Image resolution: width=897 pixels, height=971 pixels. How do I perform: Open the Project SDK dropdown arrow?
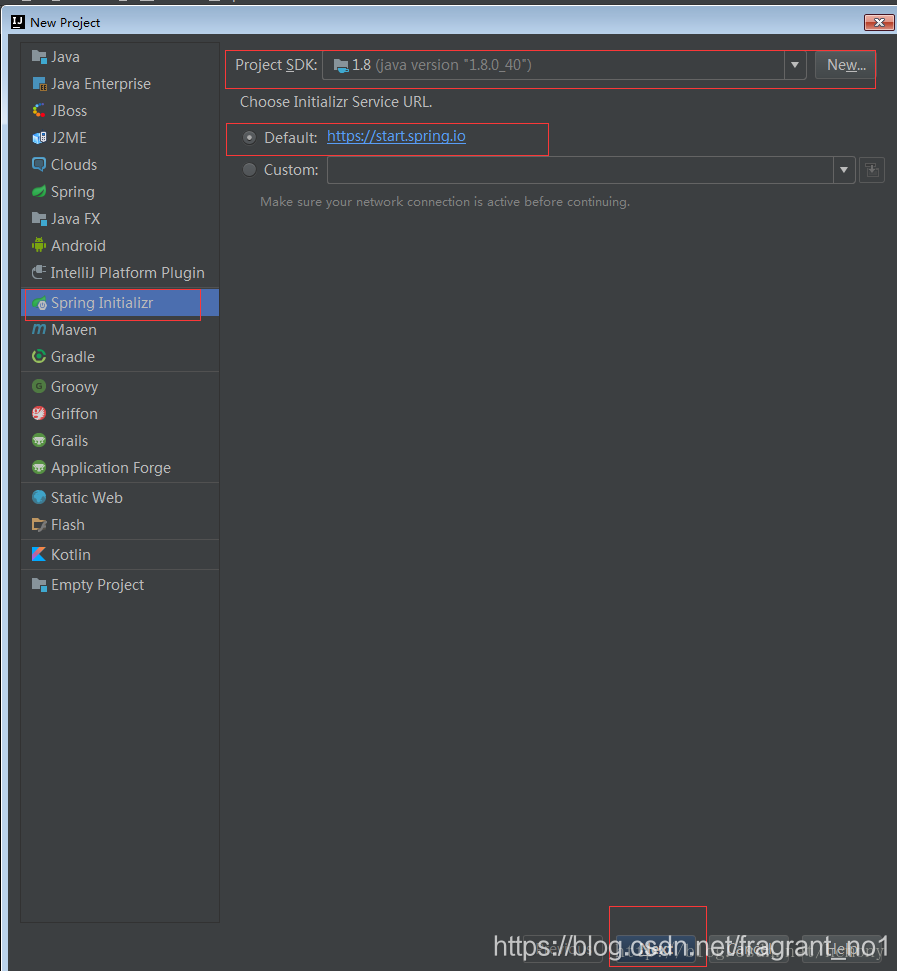pyautogui.click(x=795, y=65)
